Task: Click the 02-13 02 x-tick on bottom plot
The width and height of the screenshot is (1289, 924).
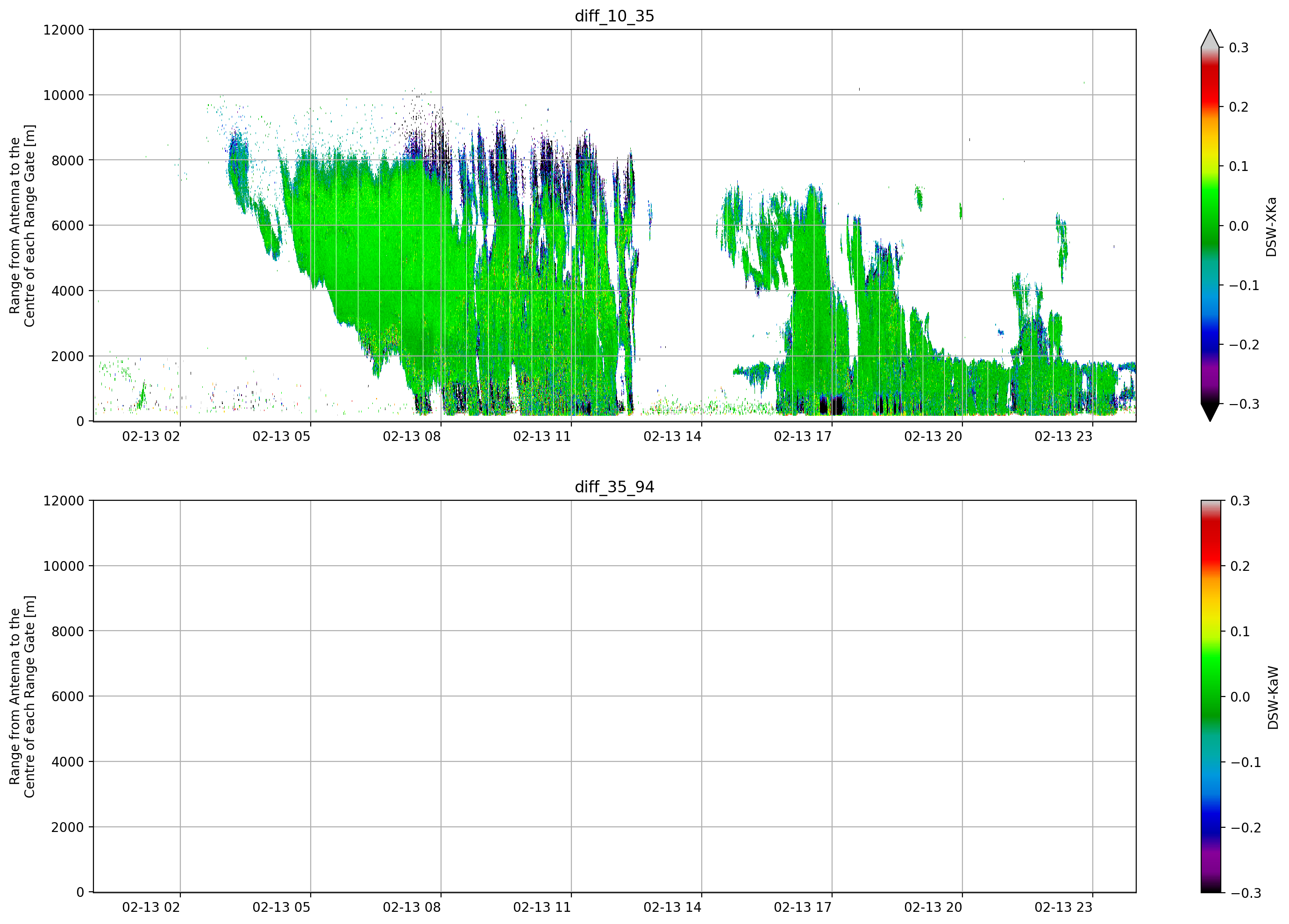Action: tap(151, 908)
